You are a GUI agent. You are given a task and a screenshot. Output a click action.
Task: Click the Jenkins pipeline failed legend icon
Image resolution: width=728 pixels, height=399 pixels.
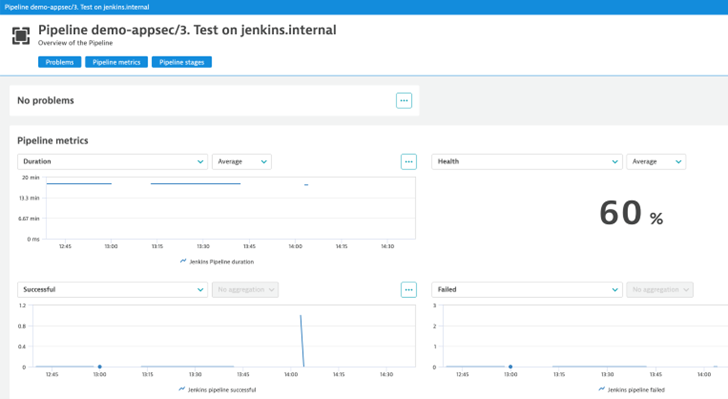pos(602,389)
